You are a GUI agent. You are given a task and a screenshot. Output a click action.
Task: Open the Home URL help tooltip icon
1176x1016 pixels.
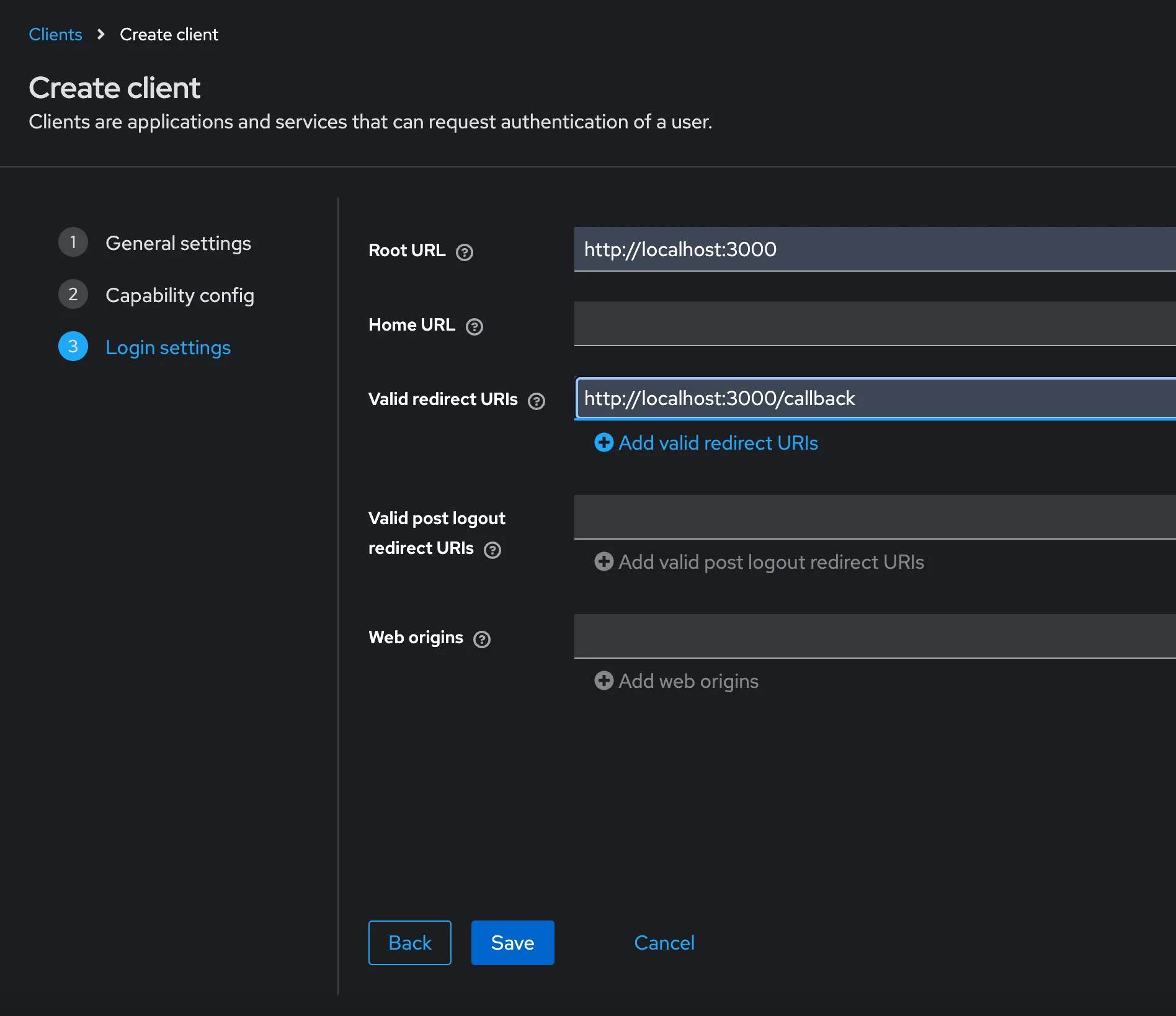[x=474, y=327]
